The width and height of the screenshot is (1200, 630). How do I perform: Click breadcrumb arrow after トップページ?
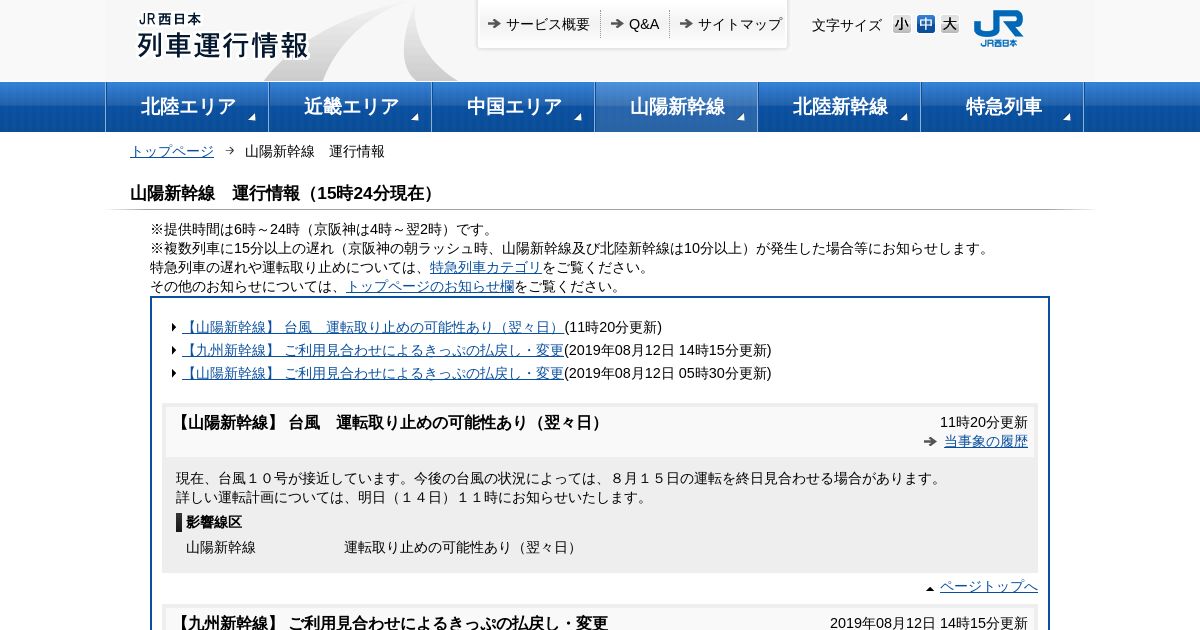(x=230, y=150)
